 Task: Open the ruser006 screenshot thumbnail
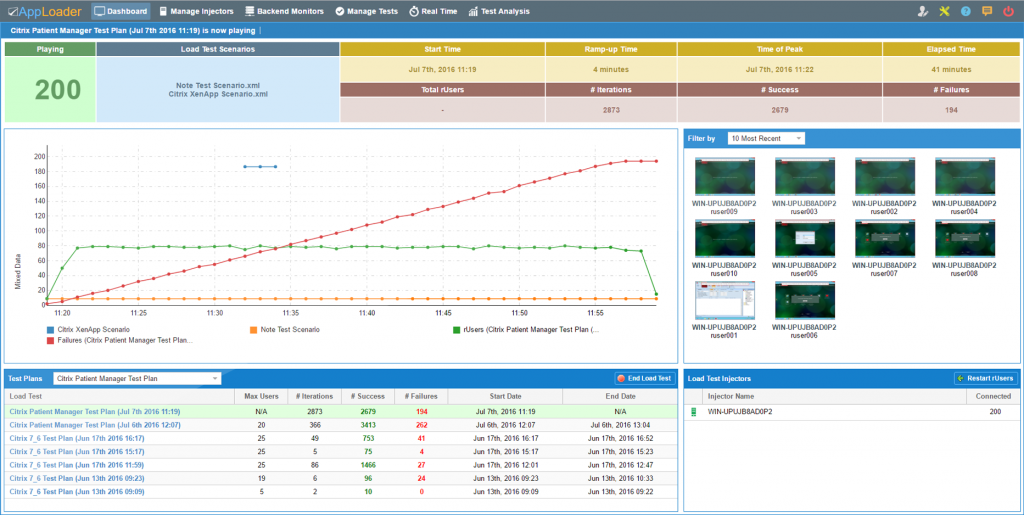[x=805, y=300]
